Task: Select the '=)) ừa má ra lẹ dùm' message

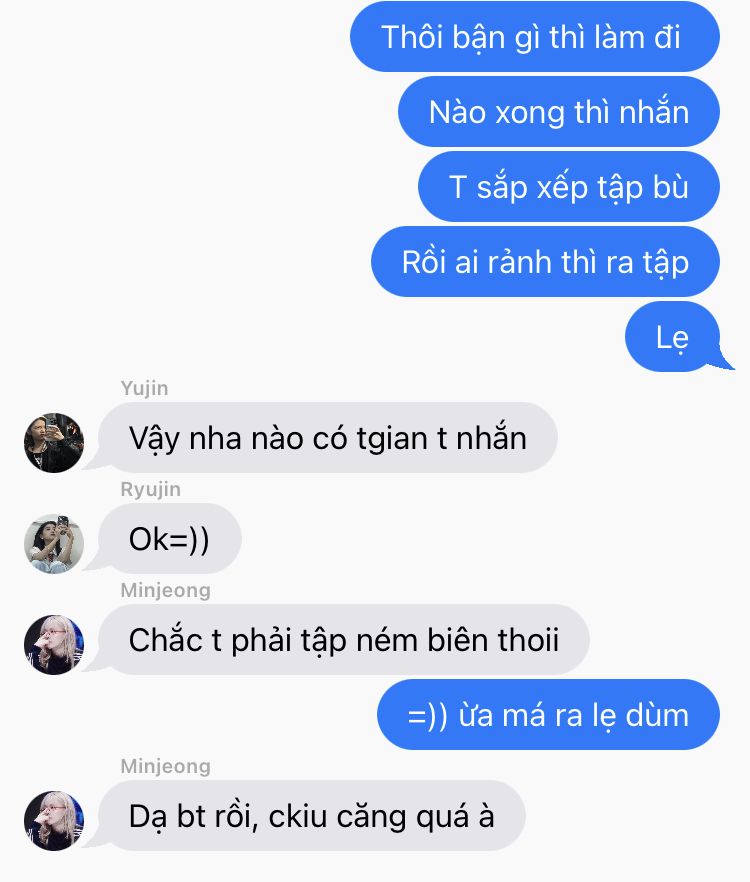Action: click(x=549, y=714)
